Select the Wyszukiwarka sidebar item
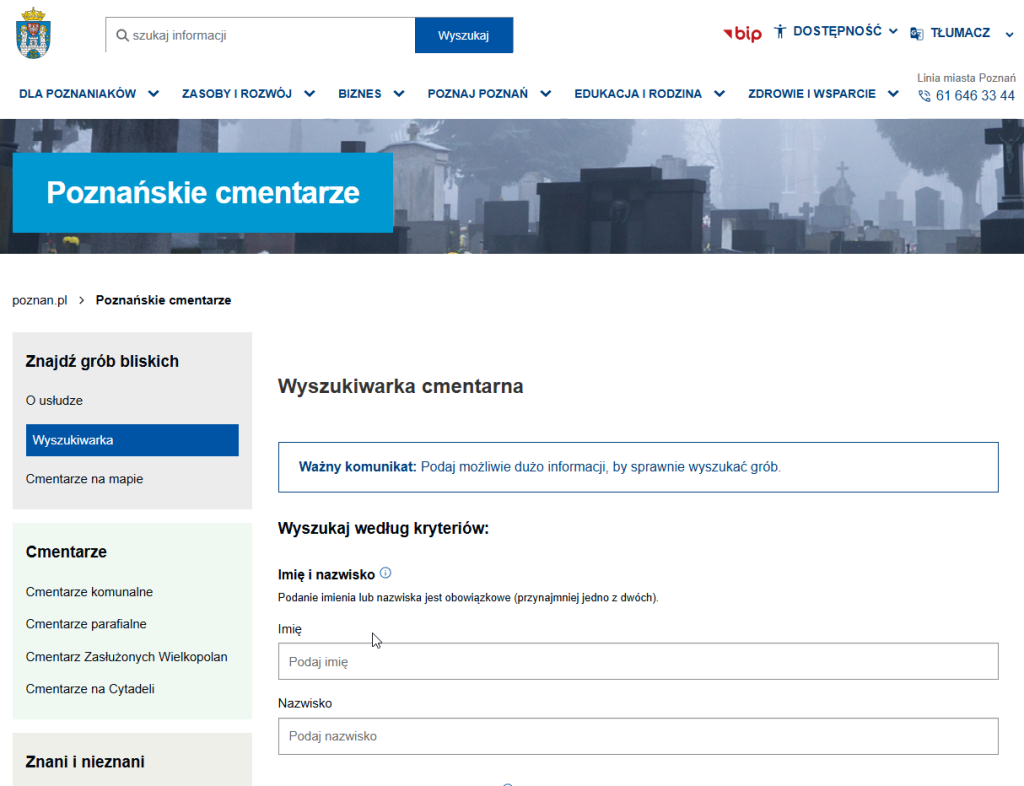 coord(132,440)
